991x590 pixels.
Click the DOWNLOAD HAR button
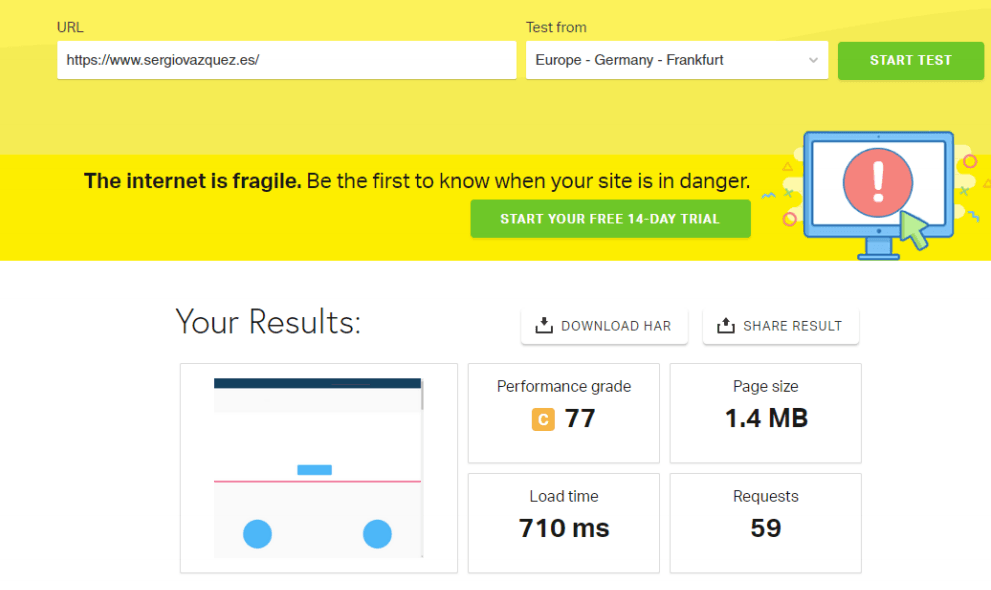(x=604, y=326)
